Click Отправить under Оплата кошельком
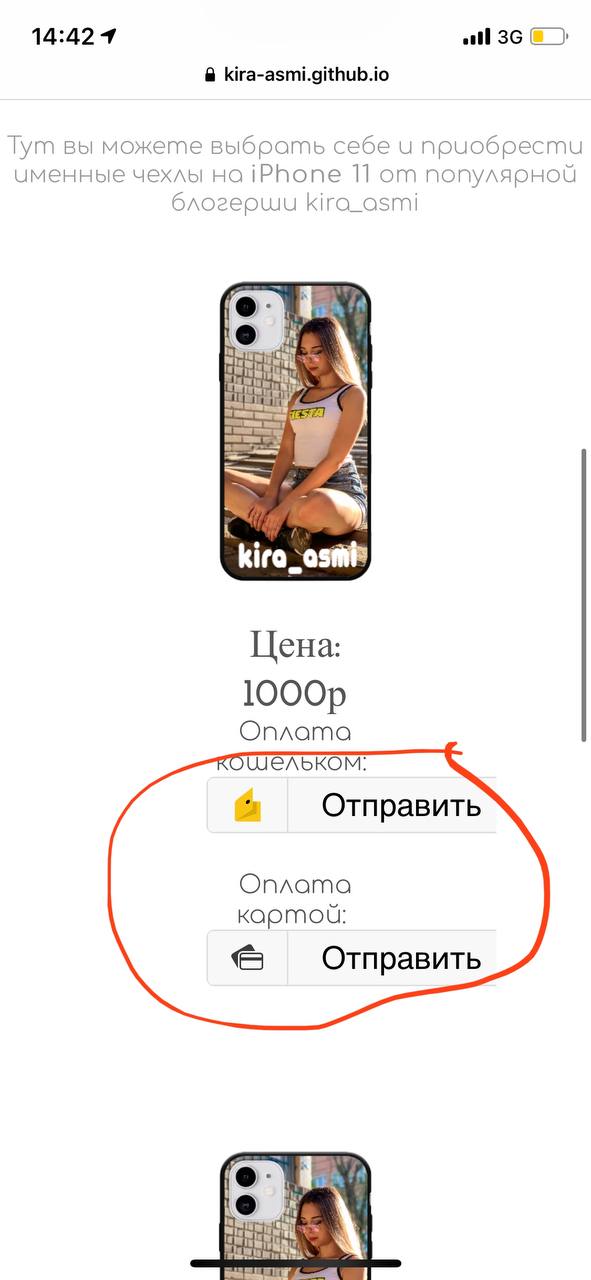 click(x=392, y=805)
